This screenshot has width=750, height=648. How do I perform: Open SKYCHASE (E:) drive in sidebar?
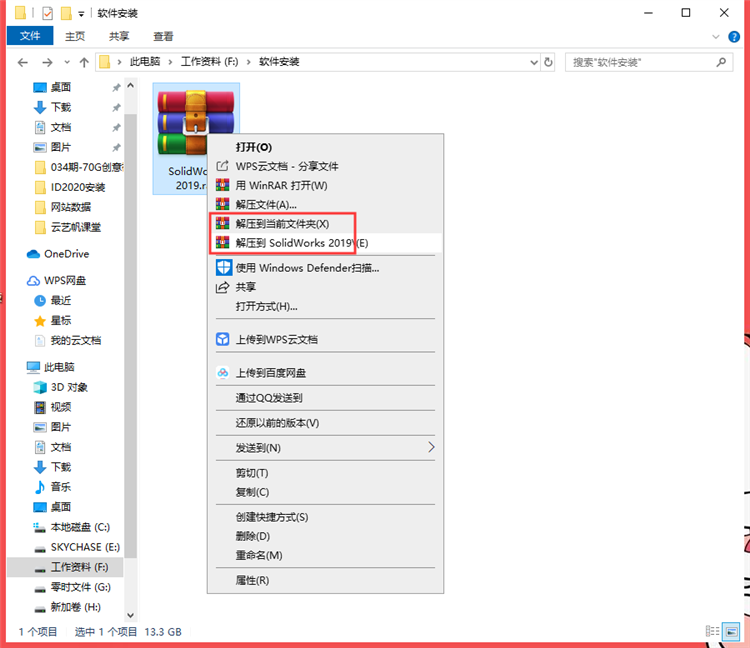coord(79,547)
